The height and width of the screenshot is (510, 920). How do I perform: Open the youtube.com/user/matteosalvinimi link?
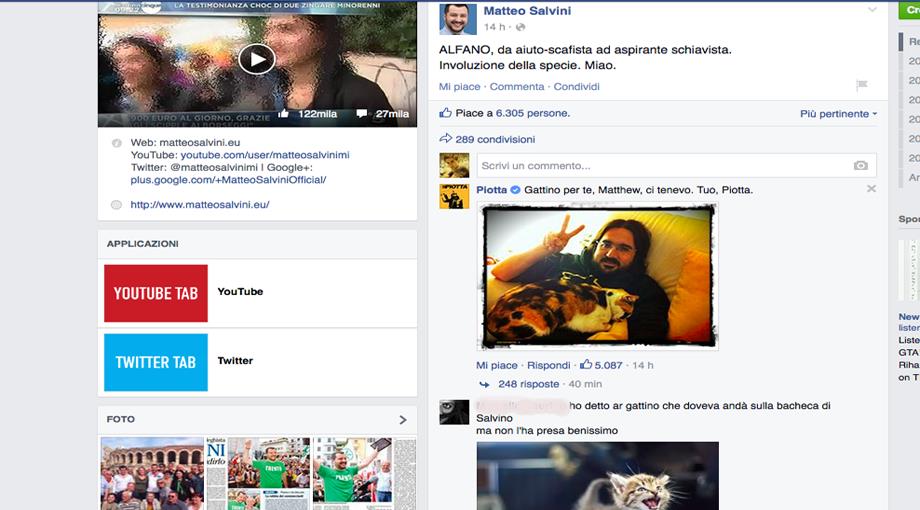[265, 155]
